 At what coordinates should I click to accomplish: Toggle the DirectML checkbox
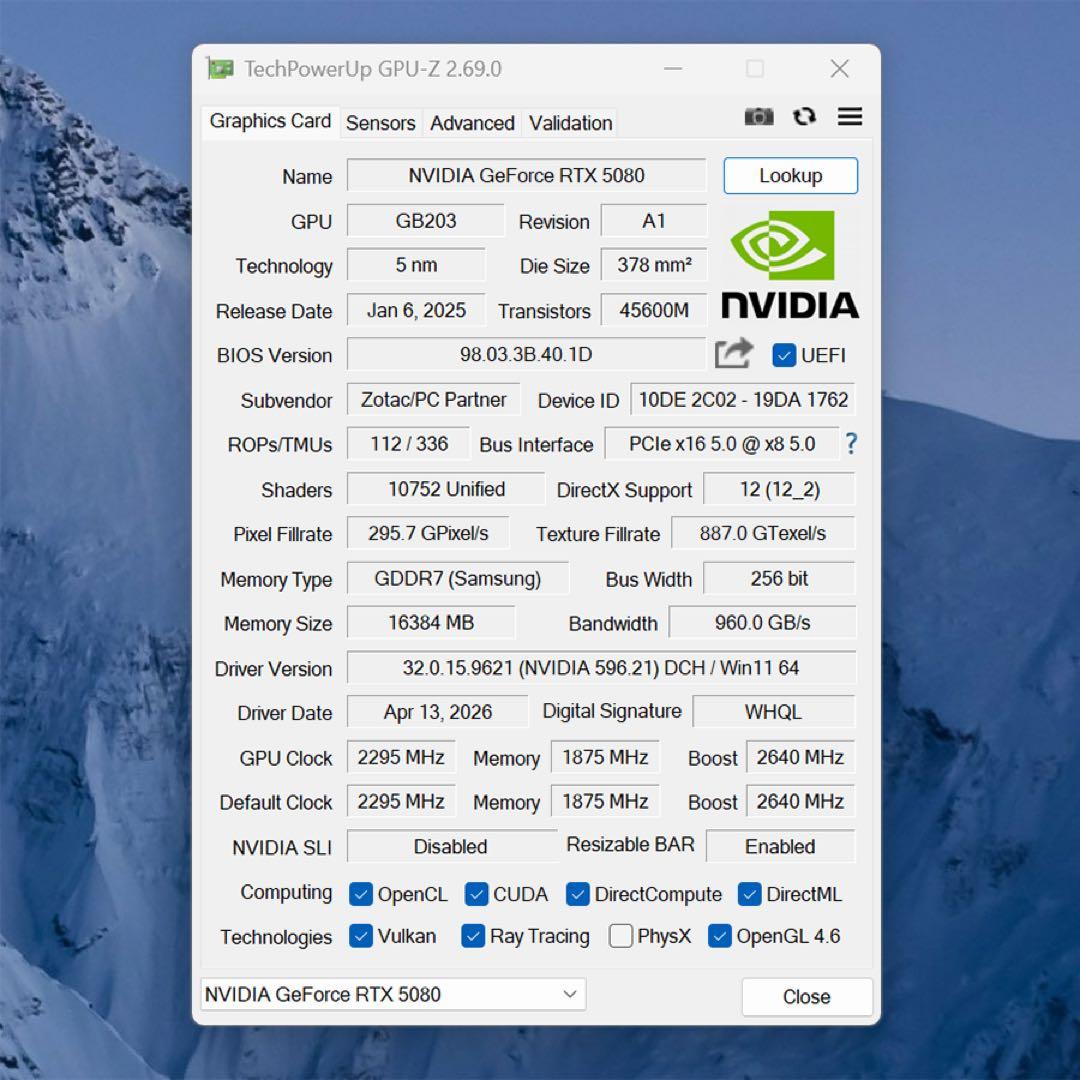point(749,894)
